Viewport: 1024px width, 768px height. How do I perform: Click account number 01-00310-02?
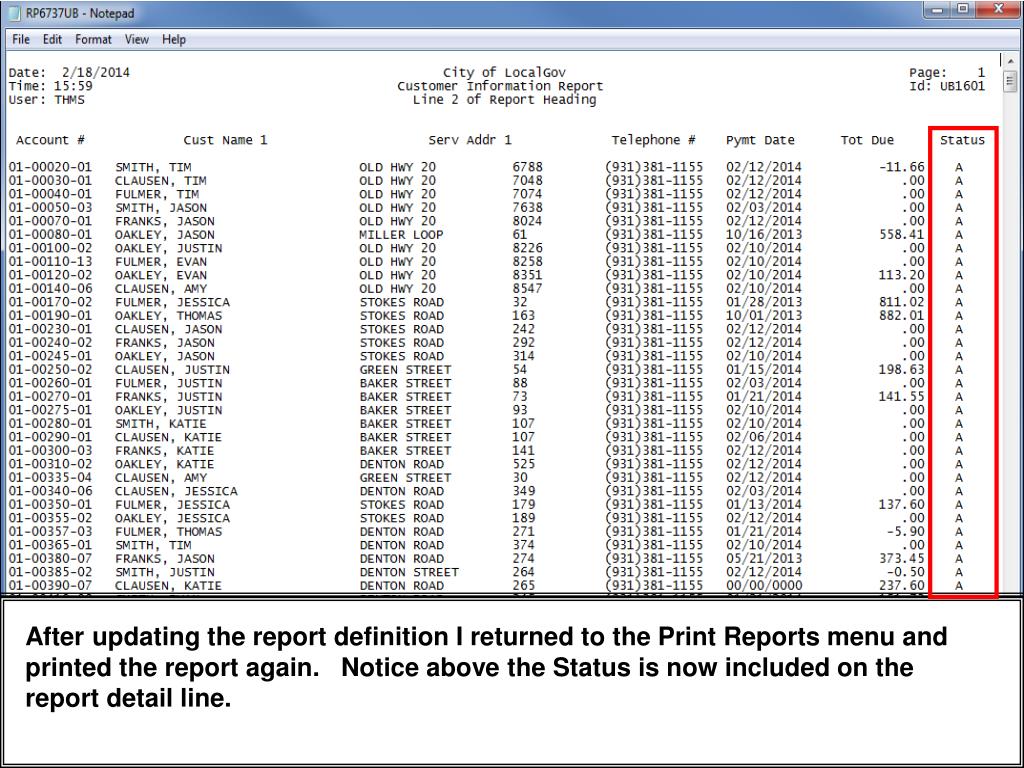[50, 464]
